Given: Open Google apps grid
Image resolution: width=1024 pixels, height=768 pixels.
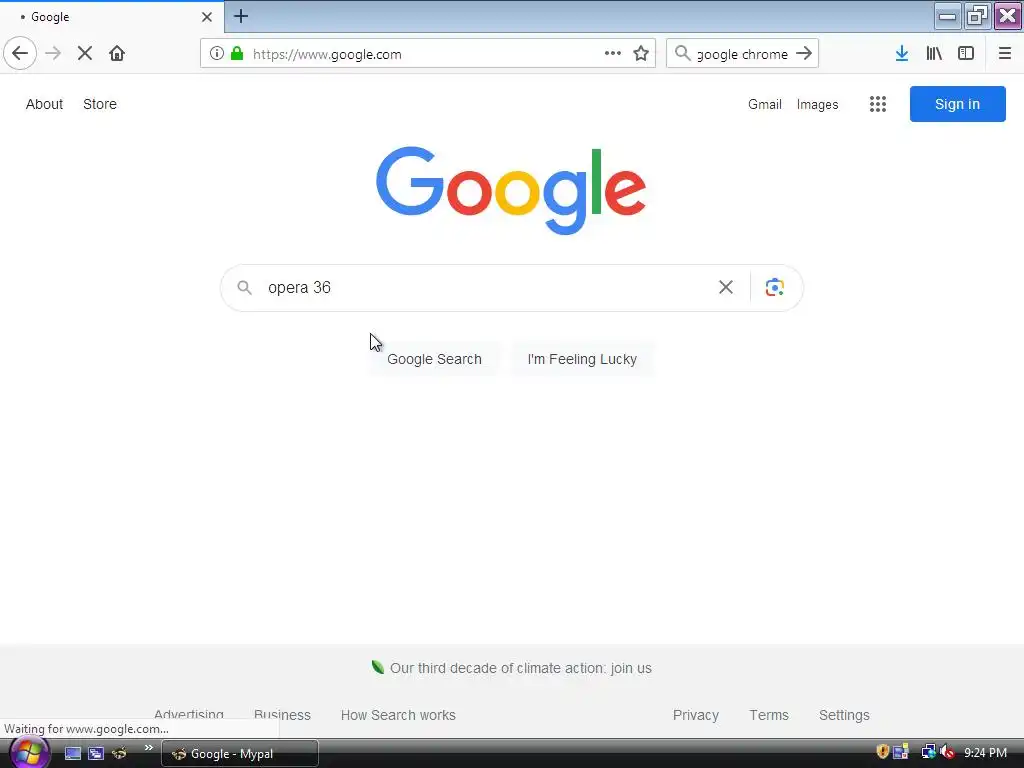Looking at the screenshot, I should pyautogui.click(x=878, y=104).
